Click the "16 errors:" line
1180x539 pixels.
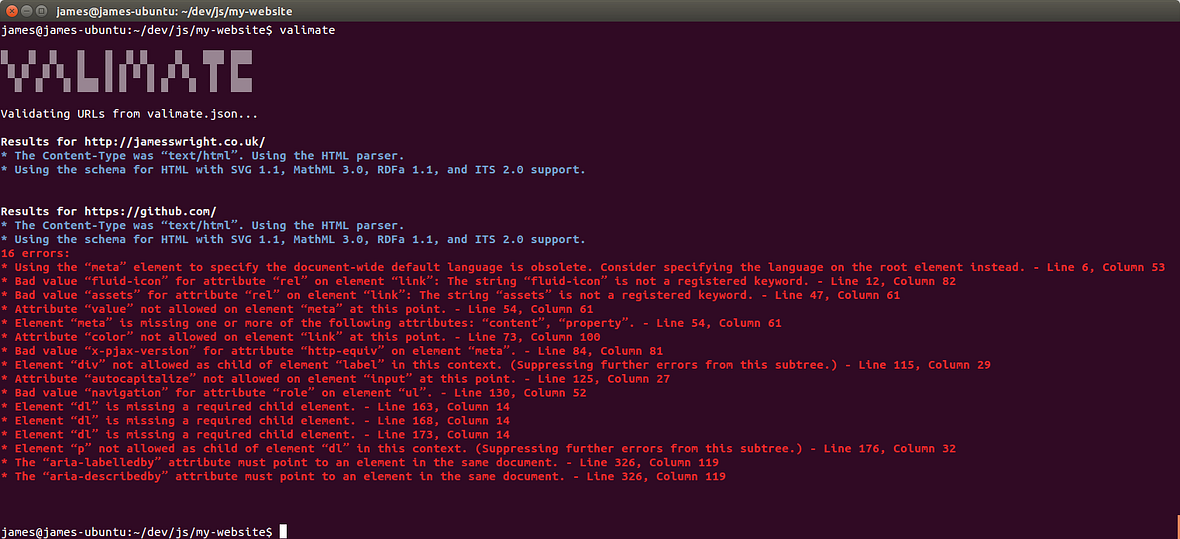35,254
